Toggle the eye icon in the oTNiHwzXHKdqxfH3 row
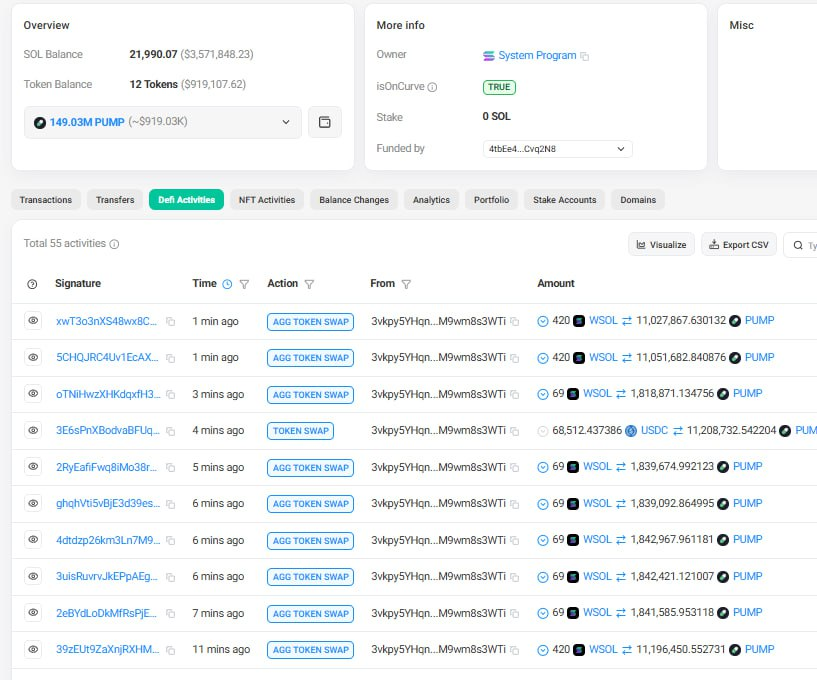Image resolution: width=817 pixels, height=680 pixels. point(33,393)
